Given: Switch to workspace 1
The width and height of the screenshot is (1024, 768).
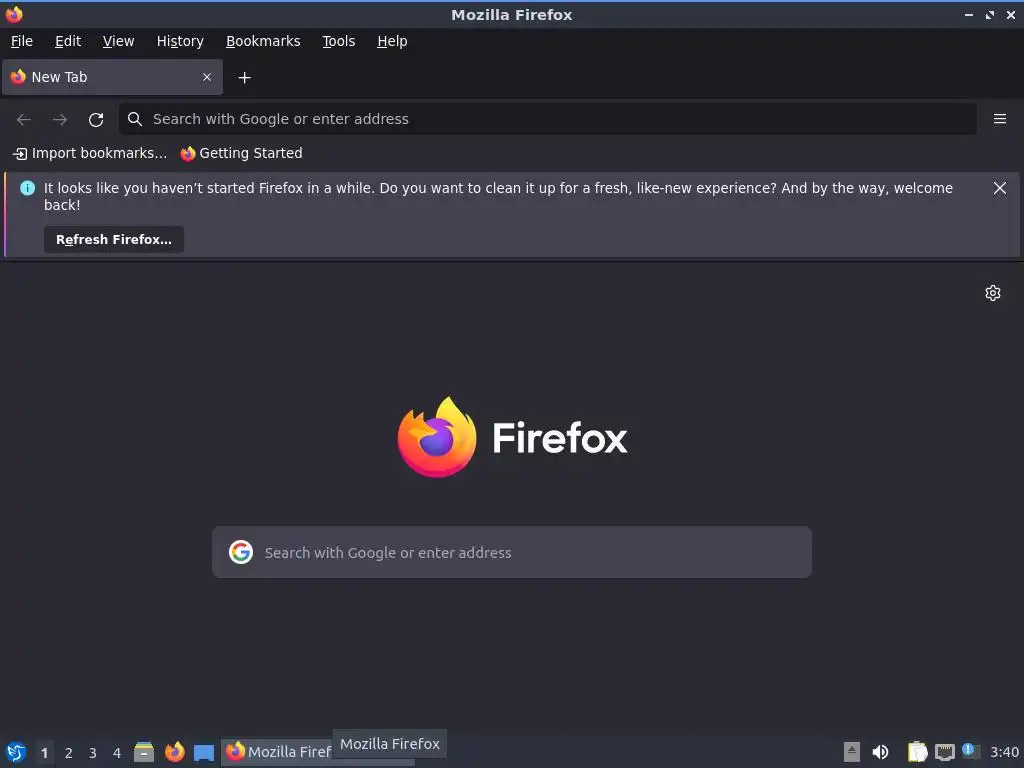Looking at the screenshot, I should pos(44,753).
